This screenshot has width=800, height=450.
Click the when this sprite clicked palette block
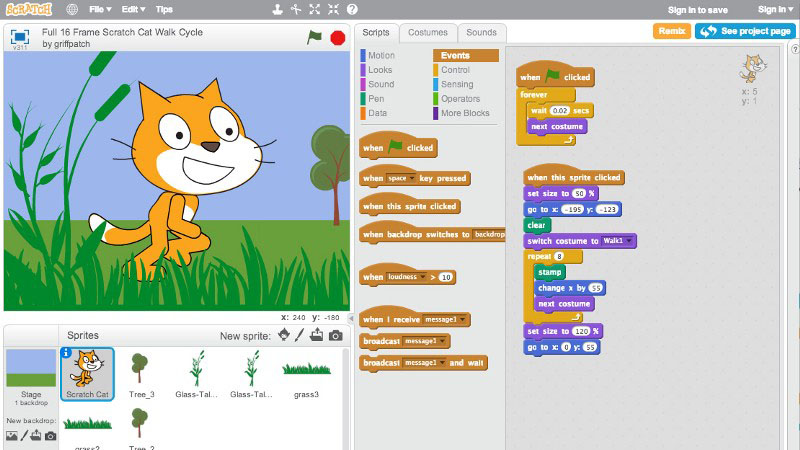point(410,205)
